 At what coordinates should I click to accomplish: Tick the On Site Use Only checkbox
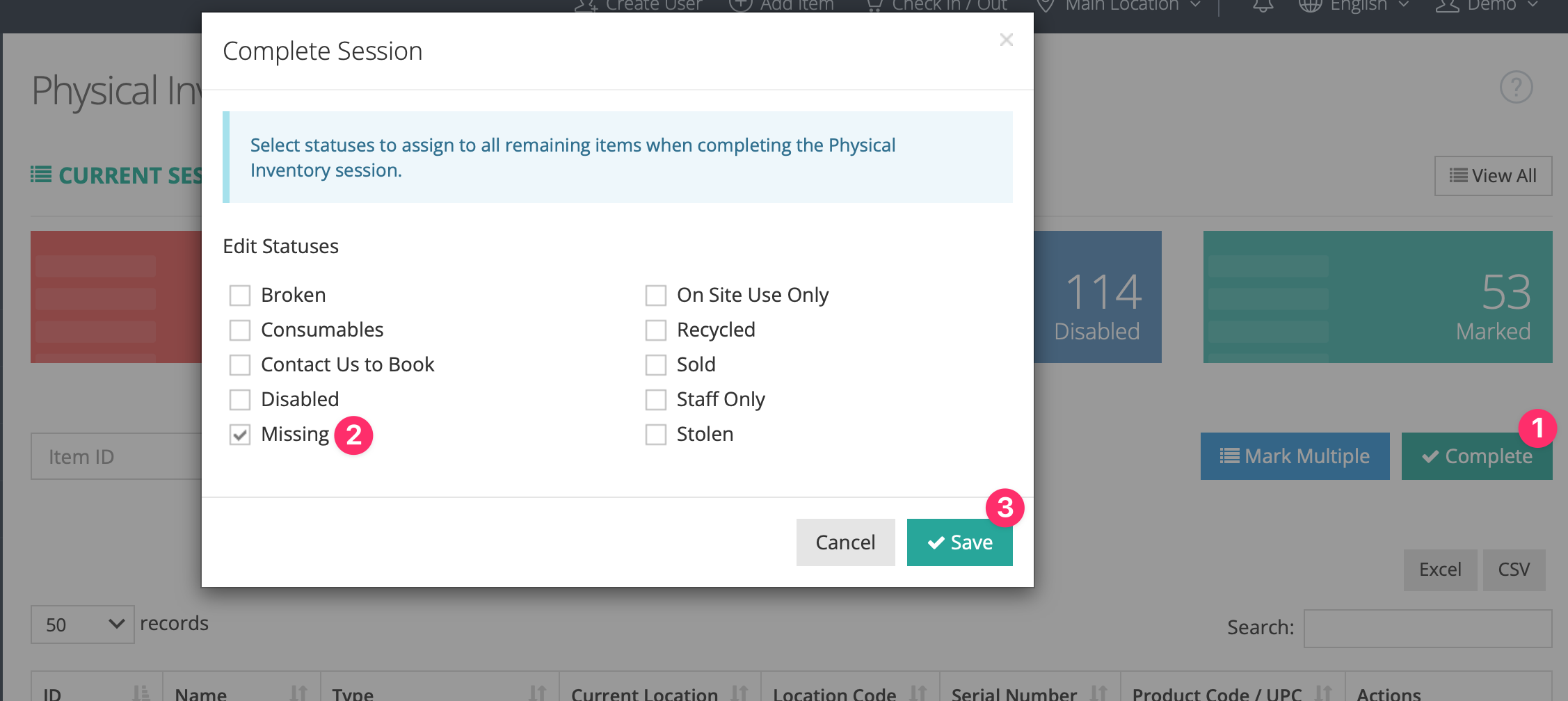coord(656,296)
